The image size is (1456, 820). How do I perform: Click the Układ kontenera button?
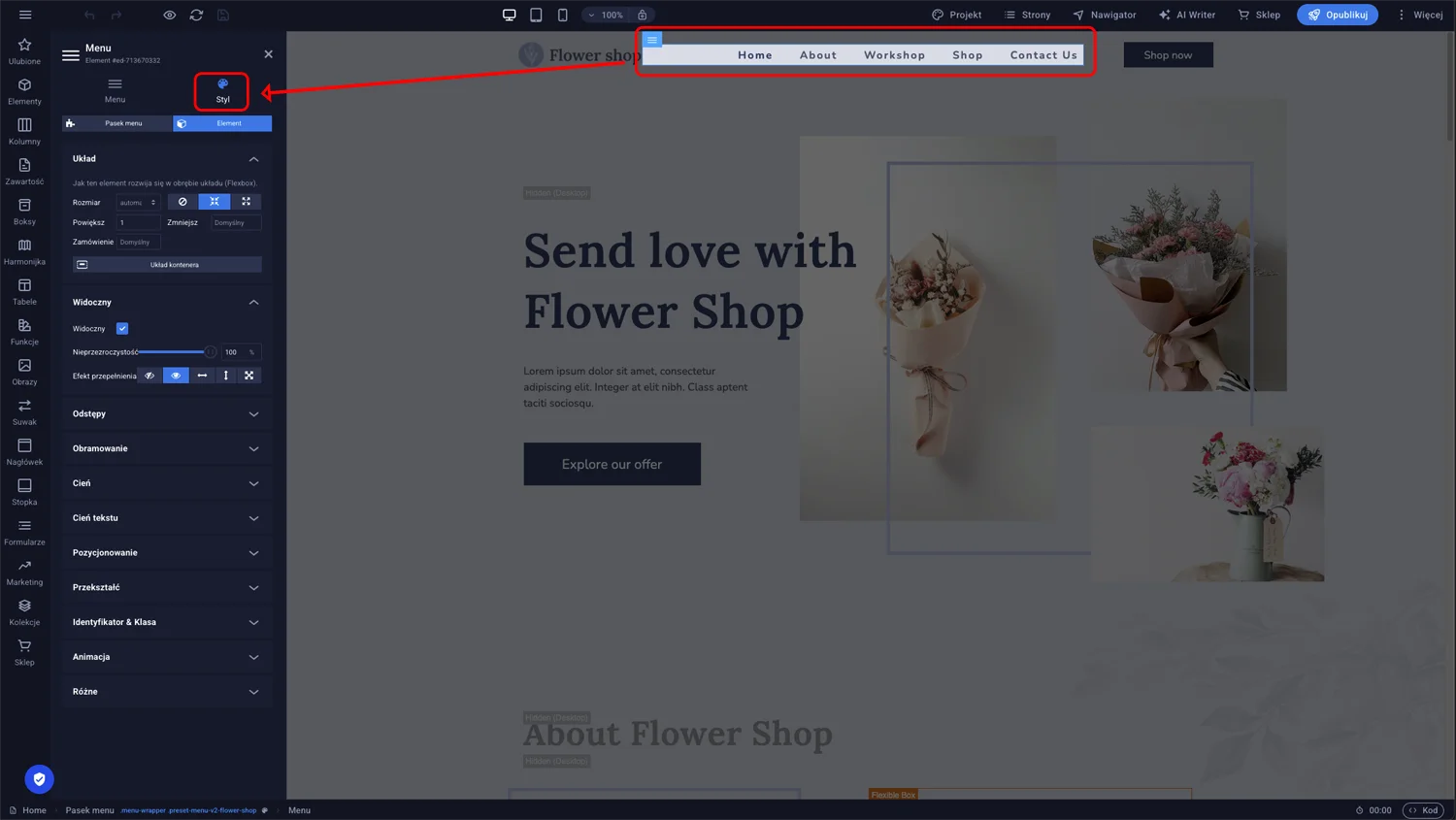point(166,263)
